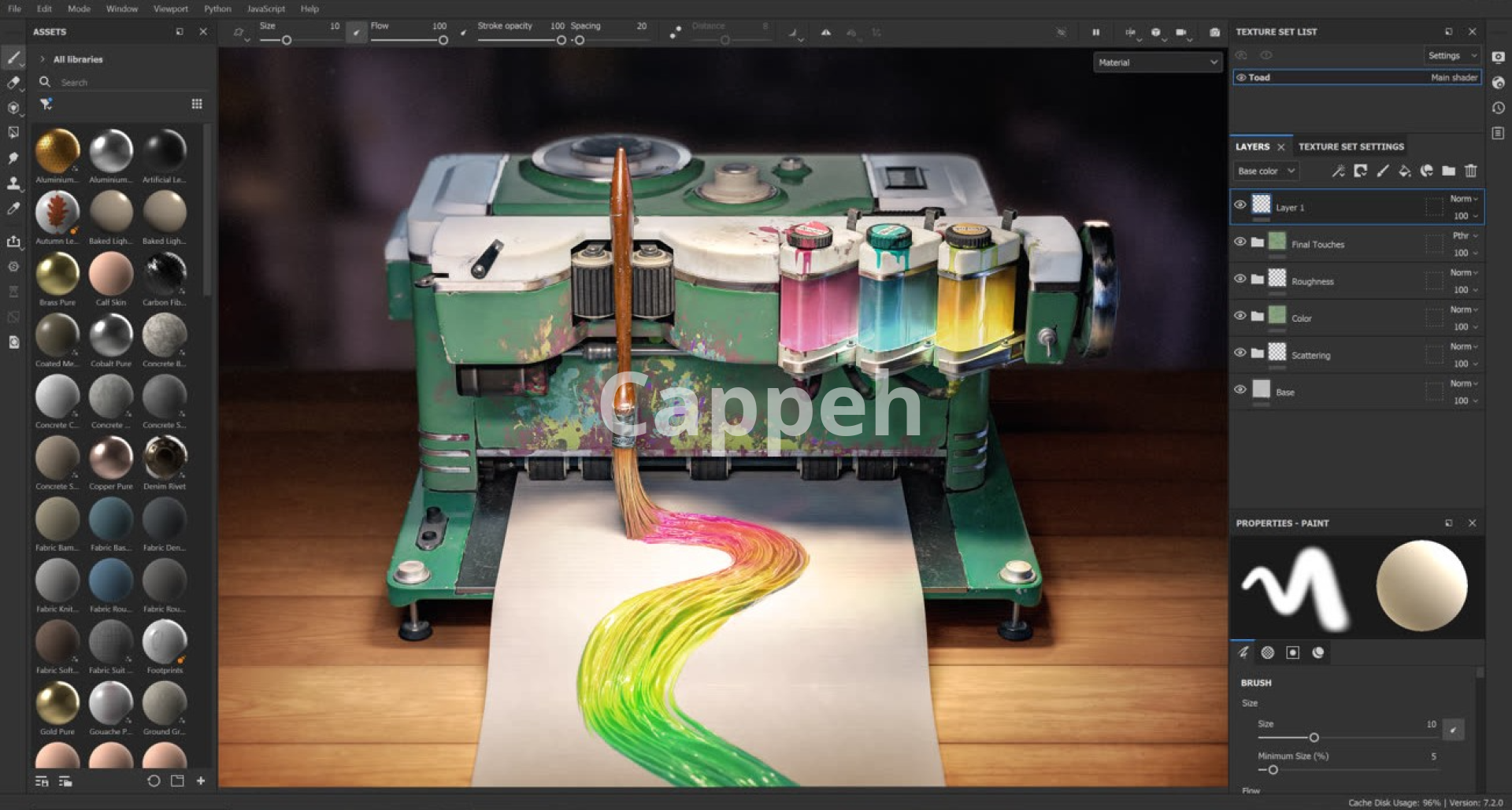Toggle visibility of the Roughness layer

(x=1240, y=279)
